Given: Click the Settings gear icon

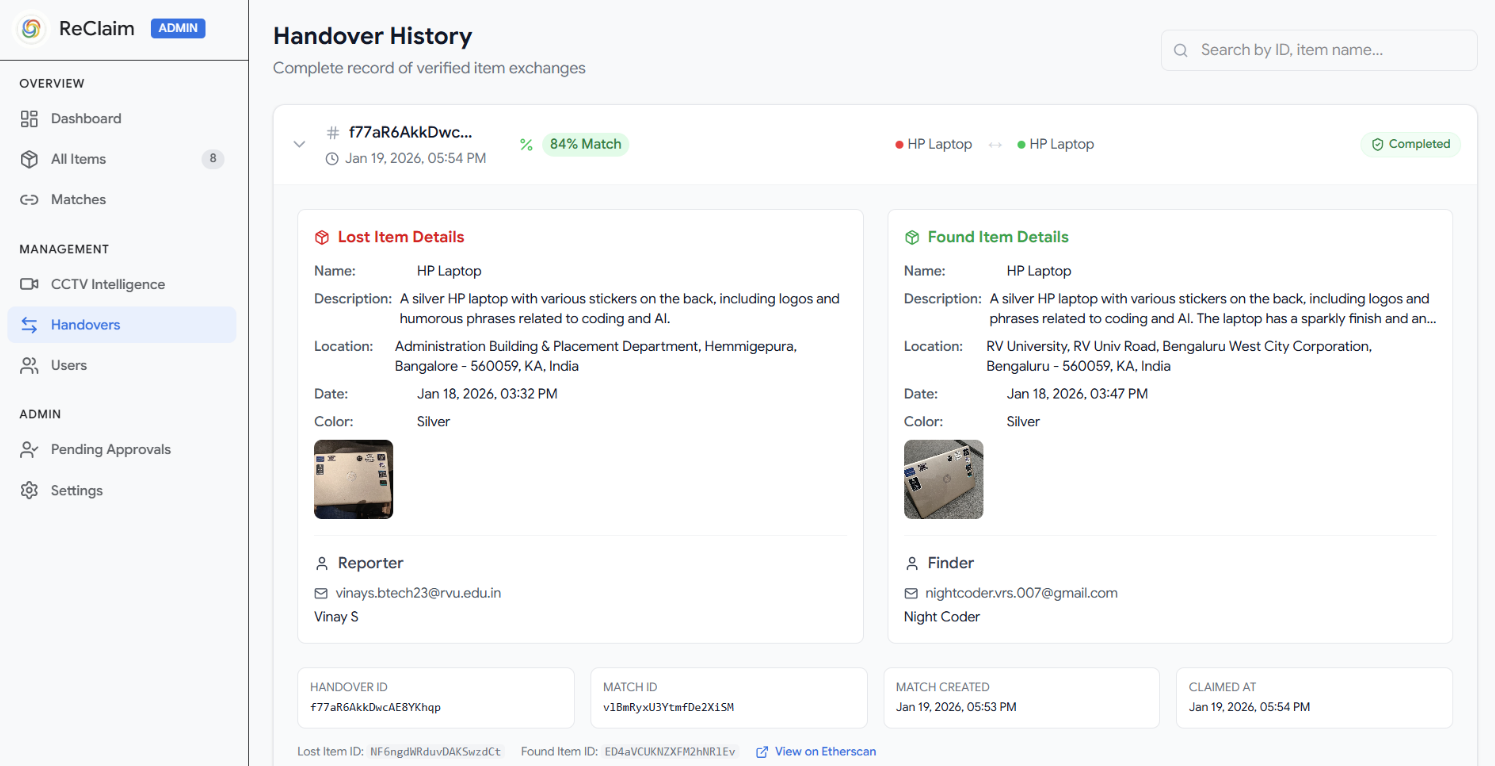Looking at the screenshot, I should click(x=29, y=491).
